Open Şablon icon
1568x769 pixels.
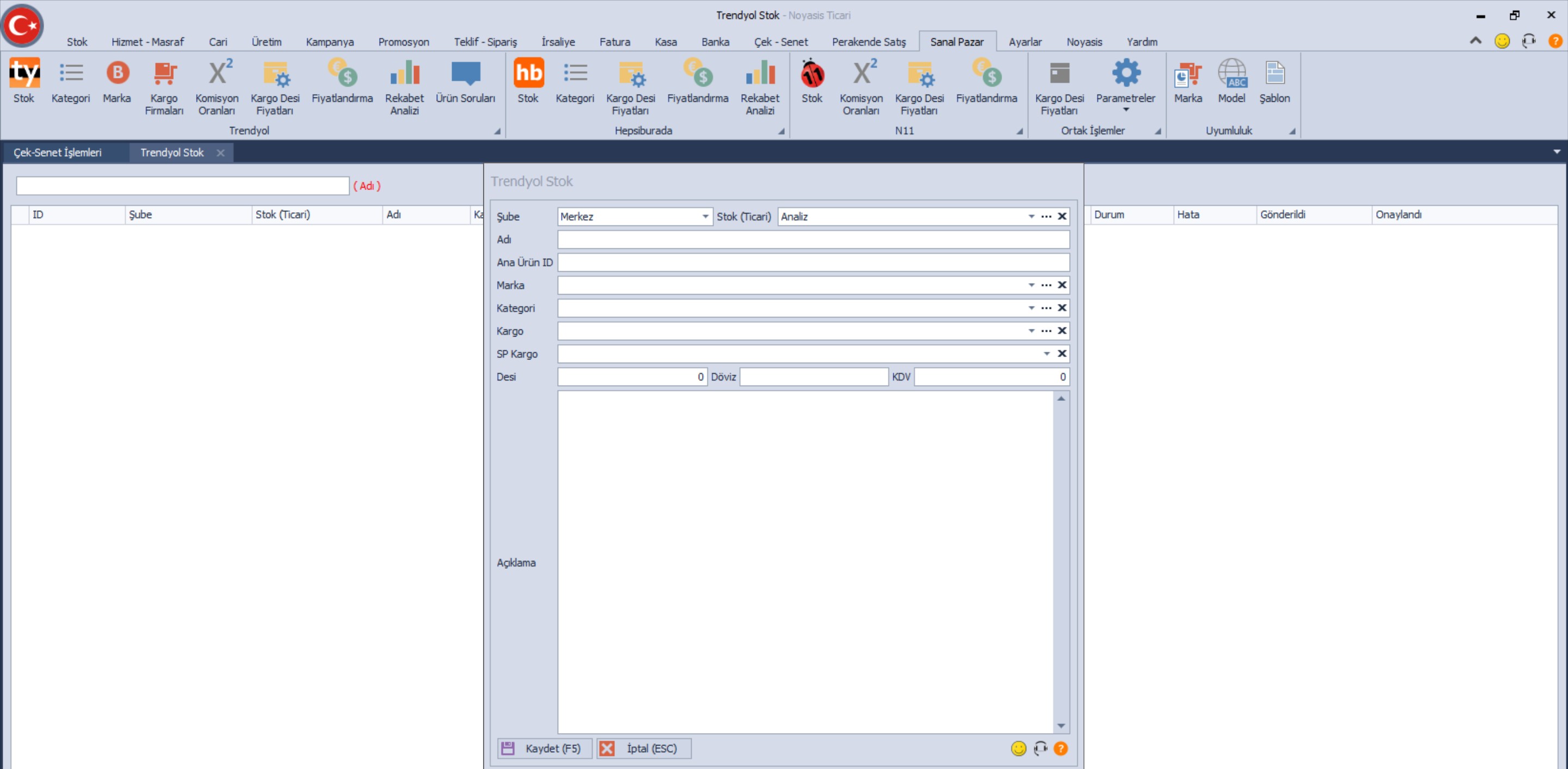click(1274, 81)
